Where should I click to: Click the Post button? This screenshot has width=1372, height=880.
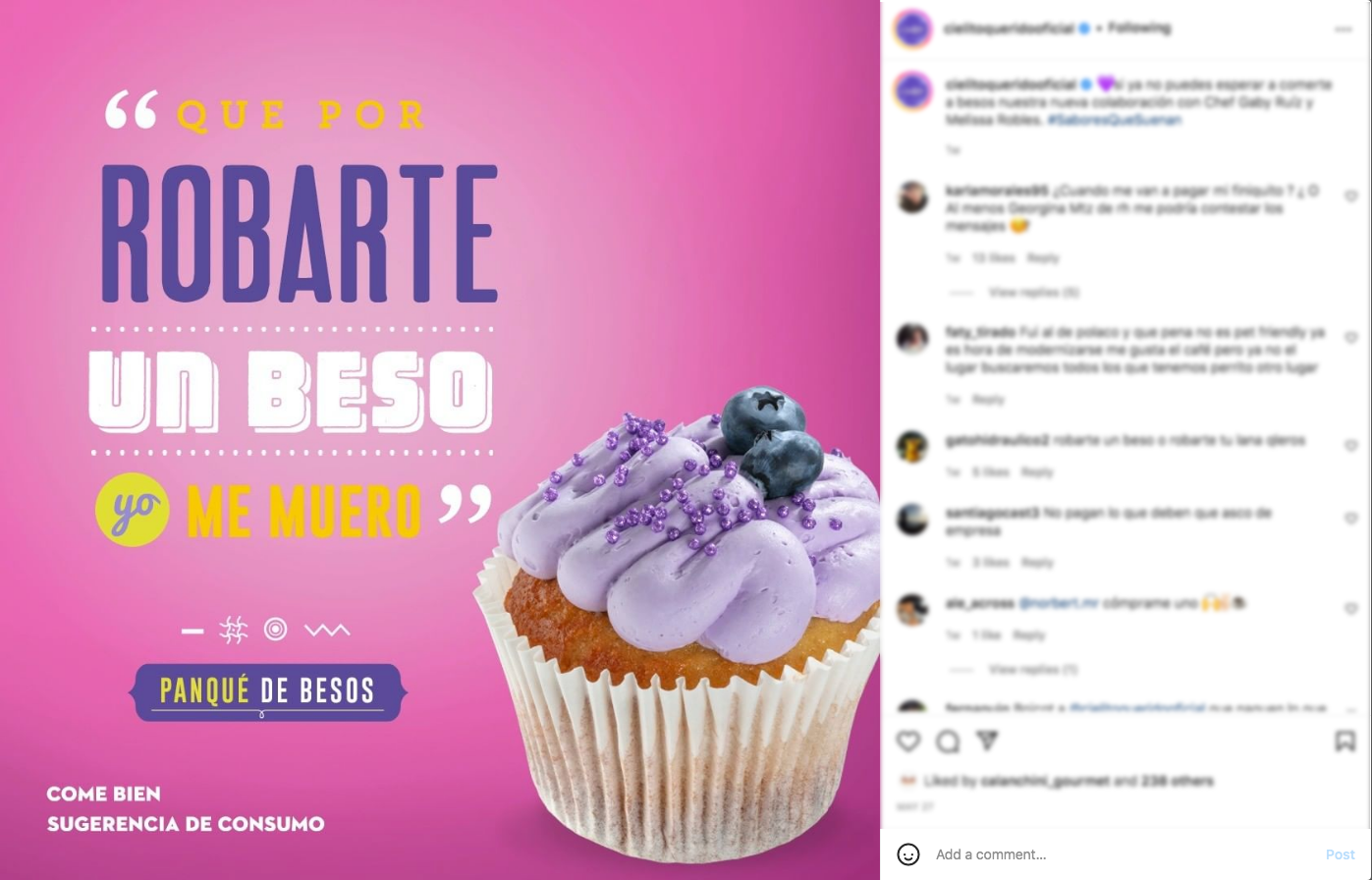[1340, 854]
